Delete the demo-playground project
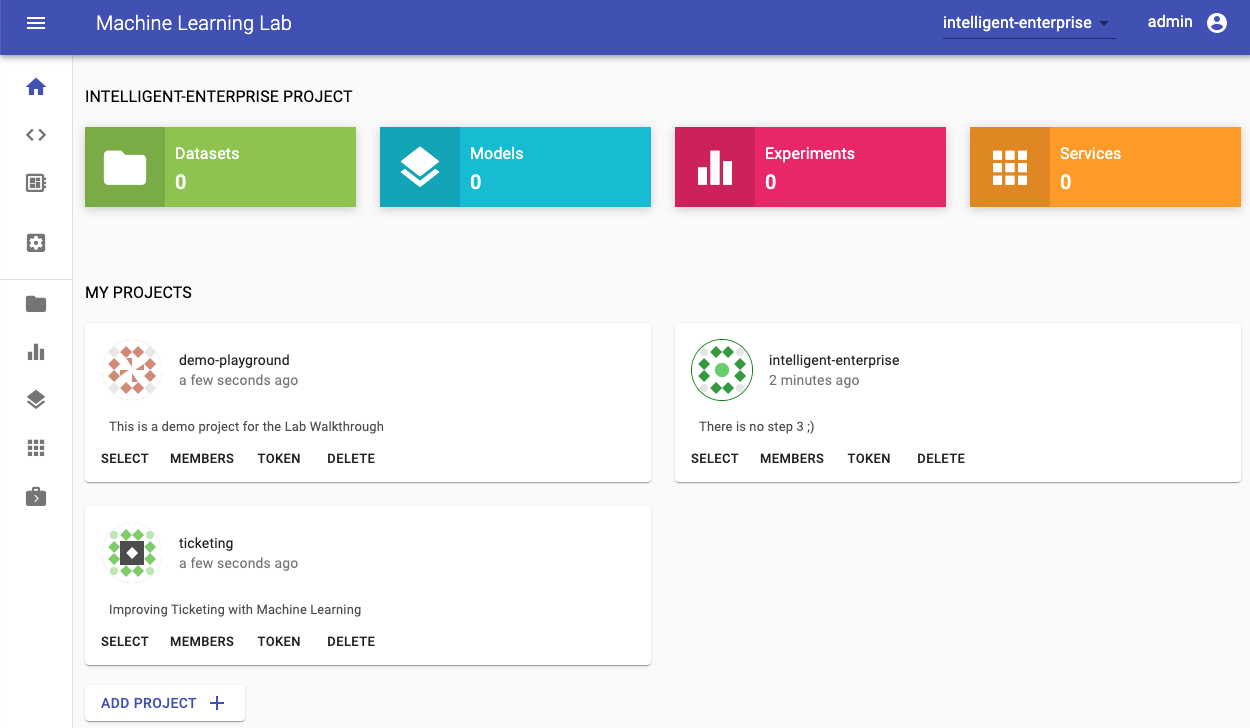This screenshot has height=728, width=1250. 351,459
